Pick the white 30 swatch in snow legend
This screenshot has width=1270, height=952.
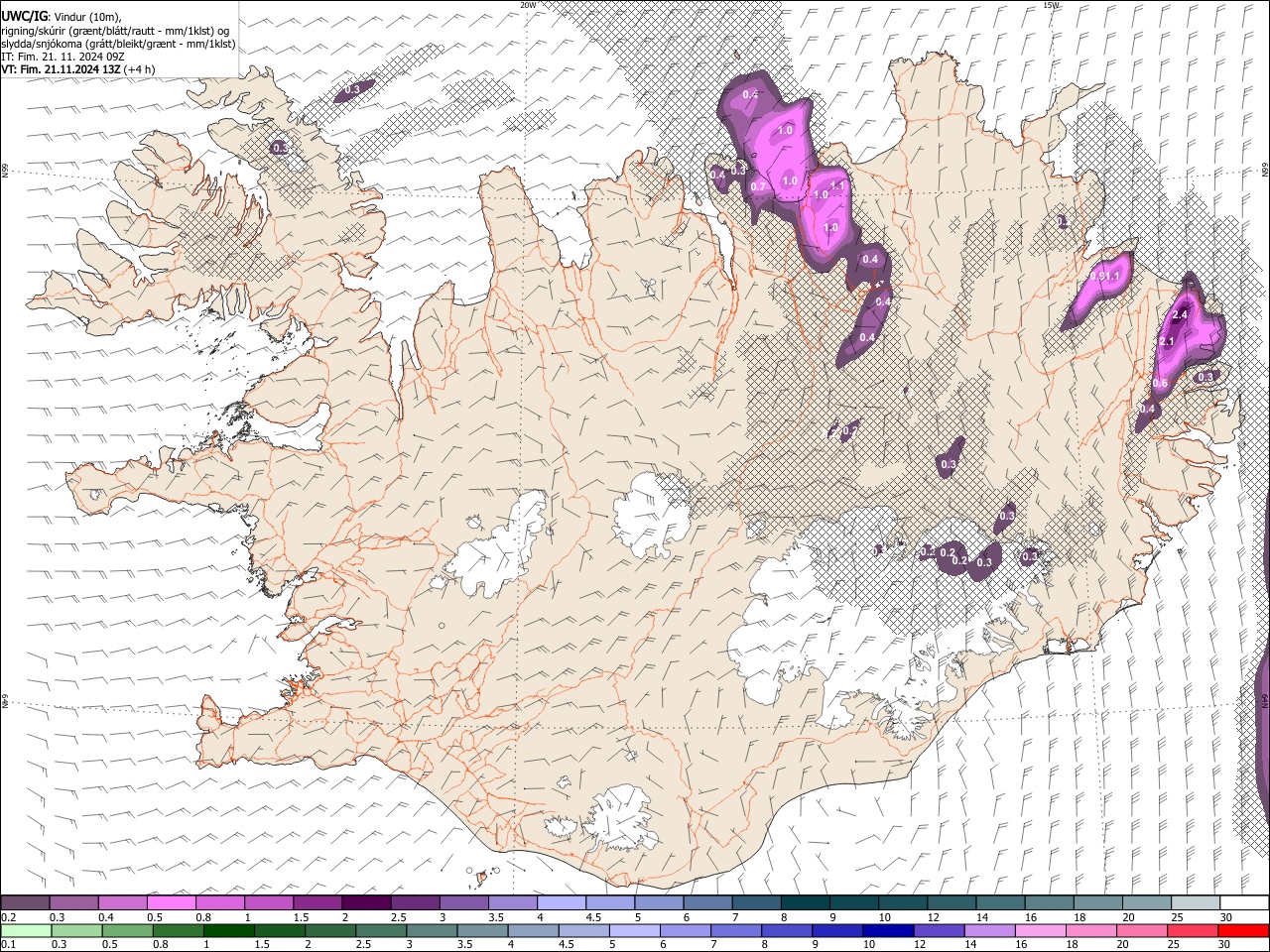[x=1245, y=902]
